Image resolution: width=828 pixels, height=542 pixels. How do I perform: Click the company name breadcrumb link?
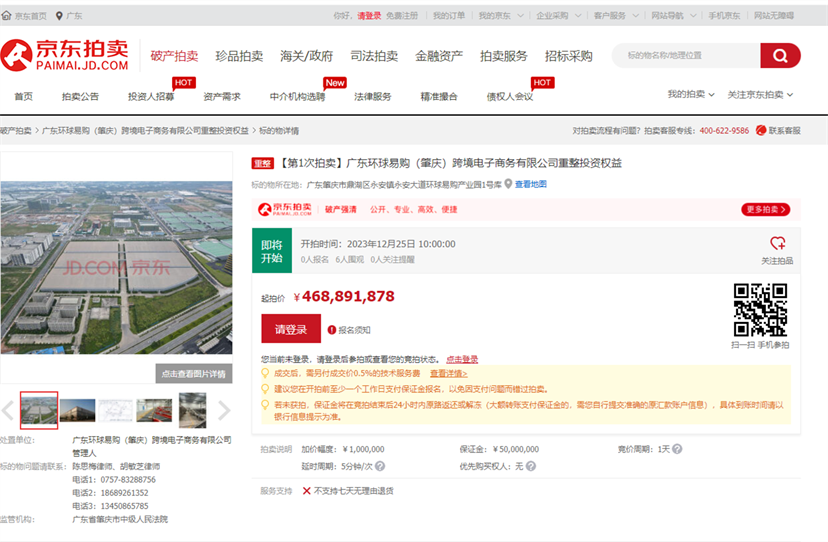click(145, 130)
